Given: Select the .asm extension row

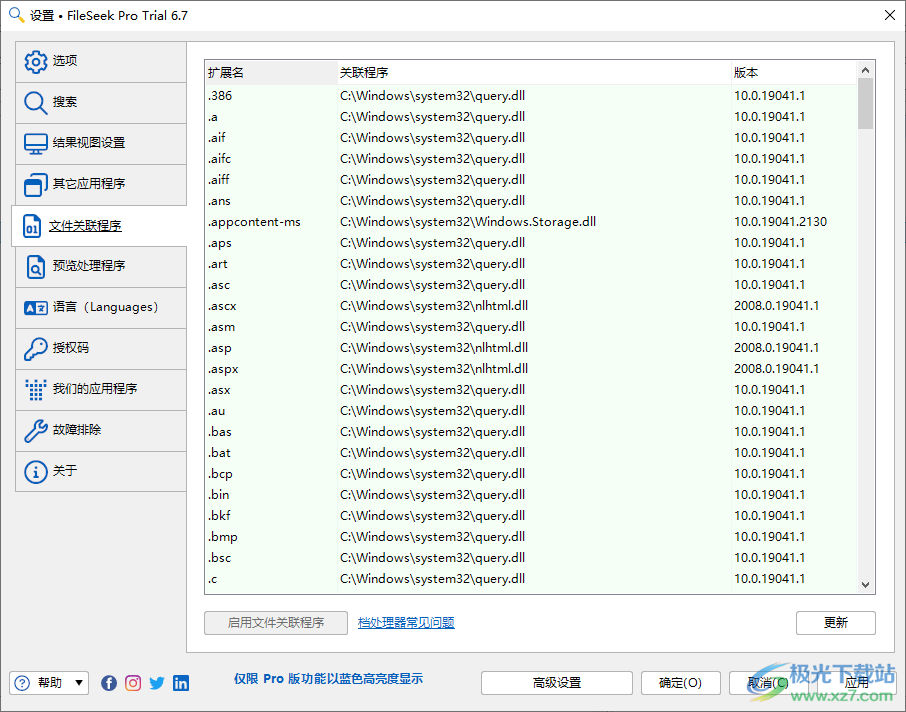Looking at the screenshot, I should 530,327.
